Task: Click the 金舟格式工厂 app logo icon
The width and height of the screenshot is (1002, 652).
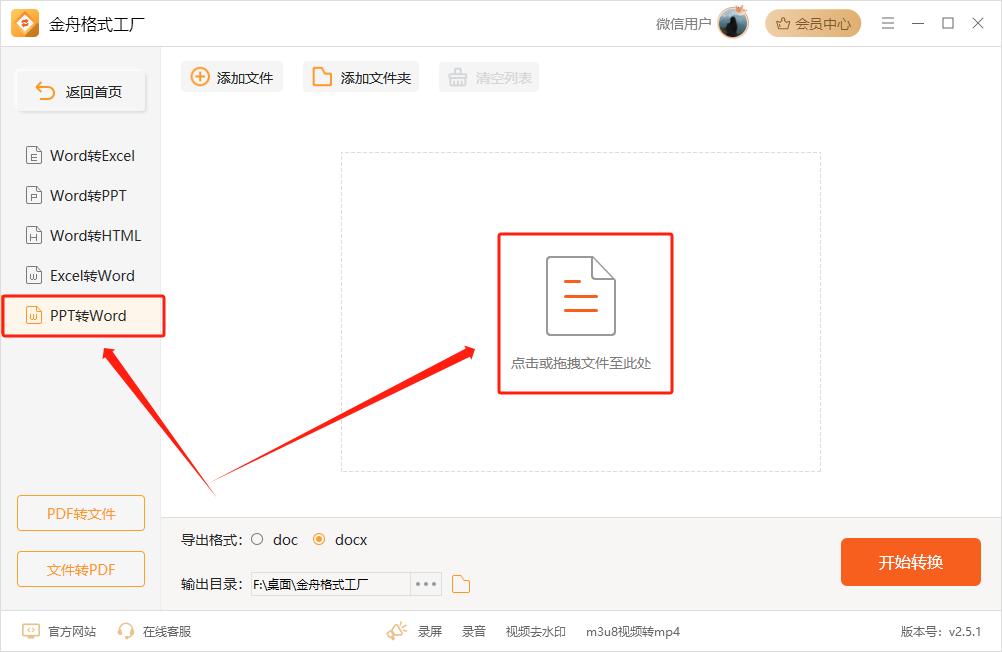Action: point(25,24)
